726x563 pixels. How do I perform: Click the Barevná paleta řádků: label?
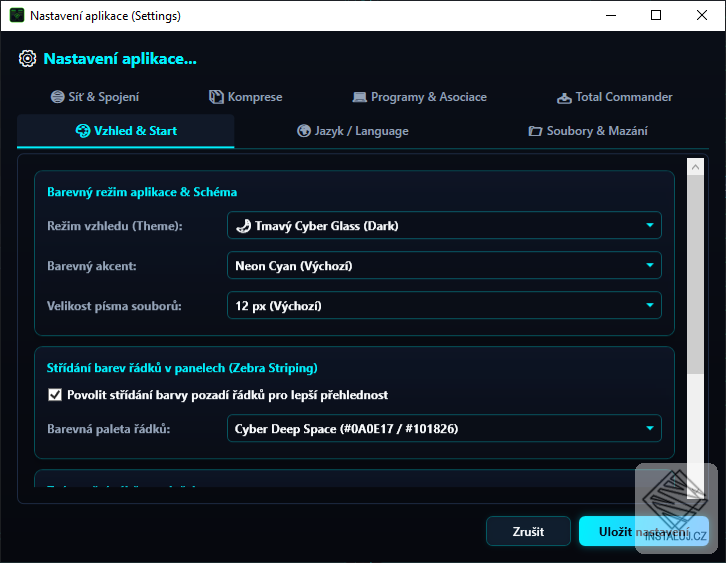tap(109, 429)
